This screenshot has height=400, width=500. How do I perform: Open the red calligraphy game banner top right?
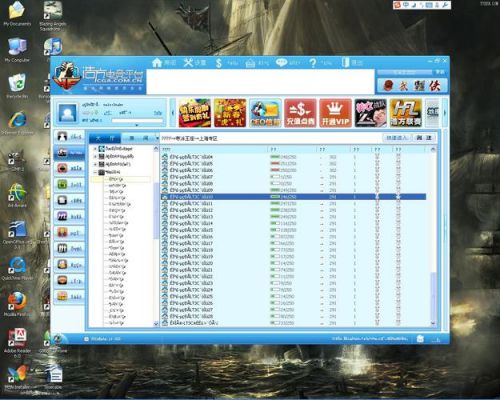coord(412,85)
